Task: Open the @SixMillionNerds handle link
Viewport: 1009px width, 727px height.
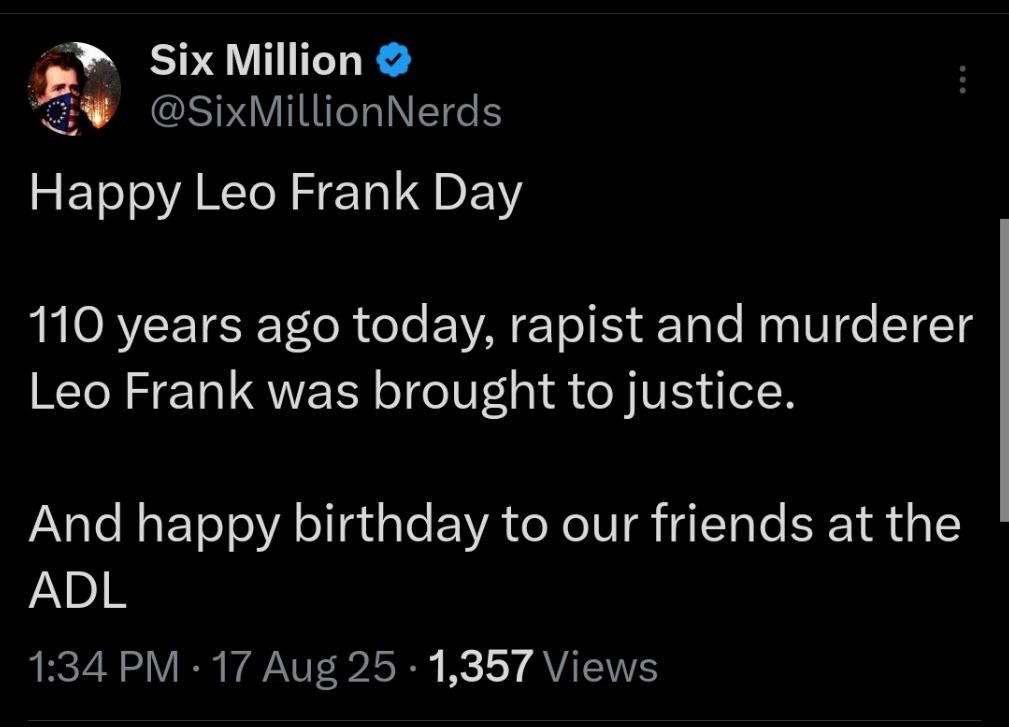Action: tap(325, 112)
